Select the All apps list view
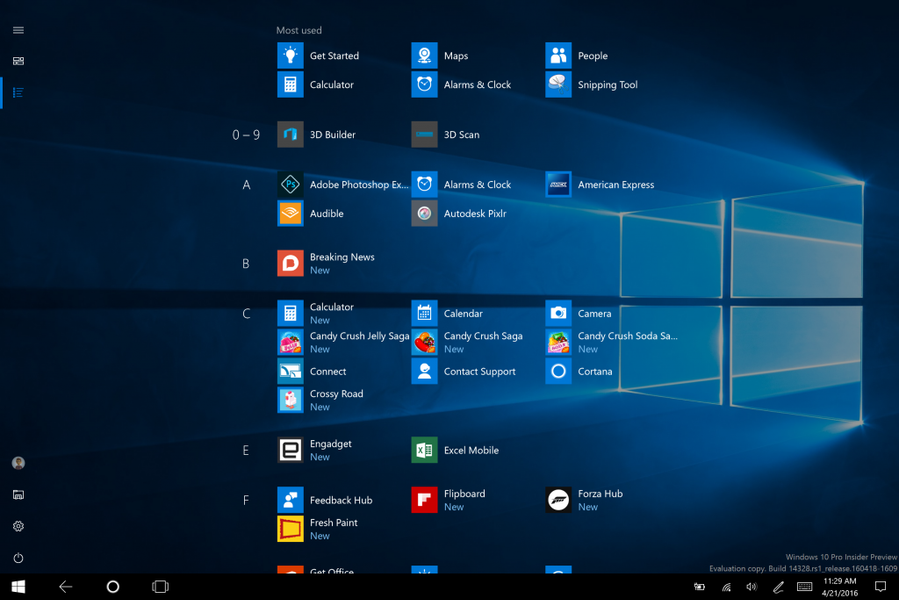The width and height of the screenshot is (899, 600). point(18,93)
